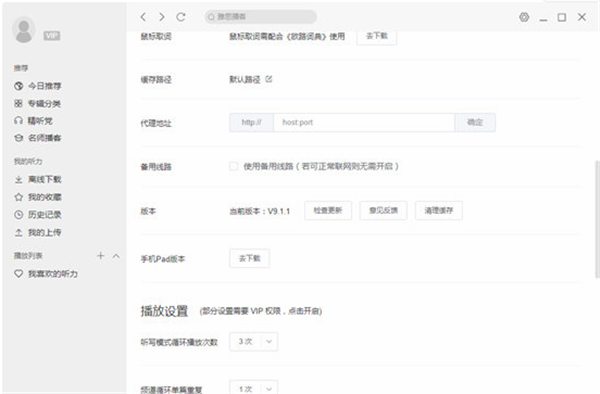Click the VIP badge beside the avatar
The height and width of the screenshot is (394, 600).
tap(52, 36)
